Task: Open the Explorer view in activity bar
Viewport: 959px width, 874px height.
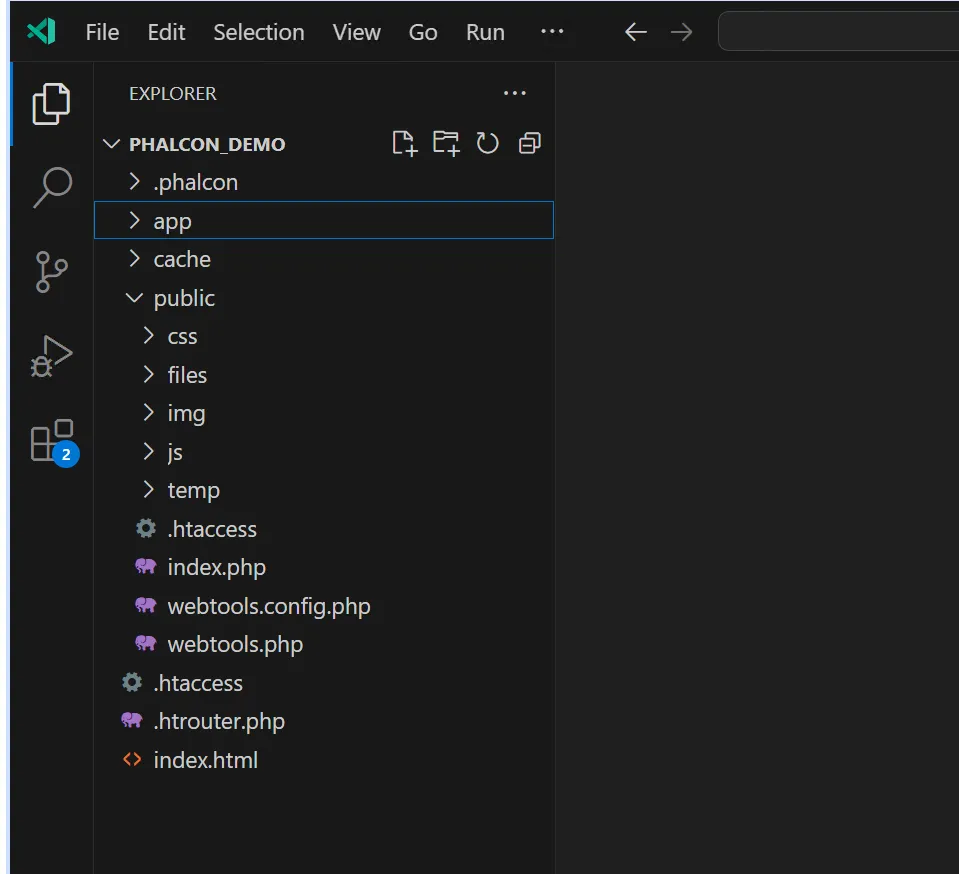Action: pyautogui.click(x=51, y=104)
